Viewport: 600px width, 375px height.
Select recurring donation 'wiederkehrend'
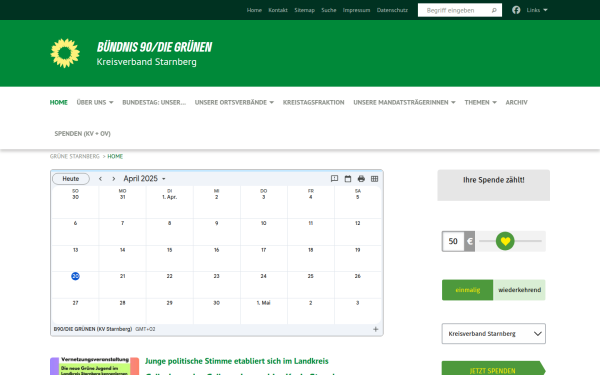click(519, 290)
